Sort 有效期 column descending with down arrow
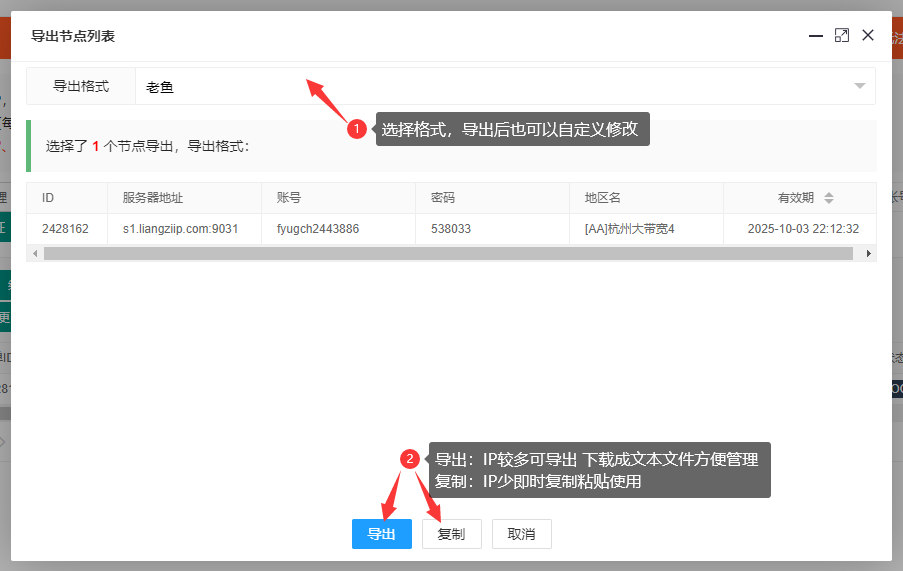 [x=829, y=202]
